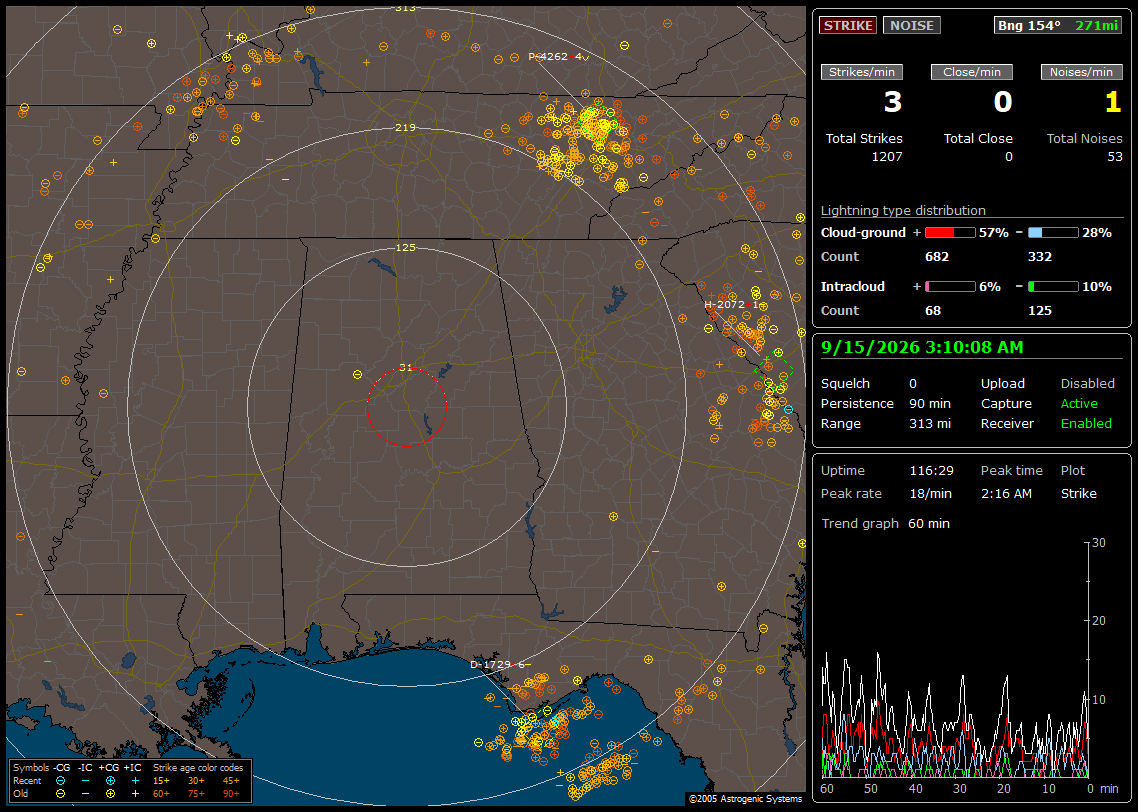The image size is (1138, 812).
Task: Select the STRIKE mode button
Action: point(848,25)
